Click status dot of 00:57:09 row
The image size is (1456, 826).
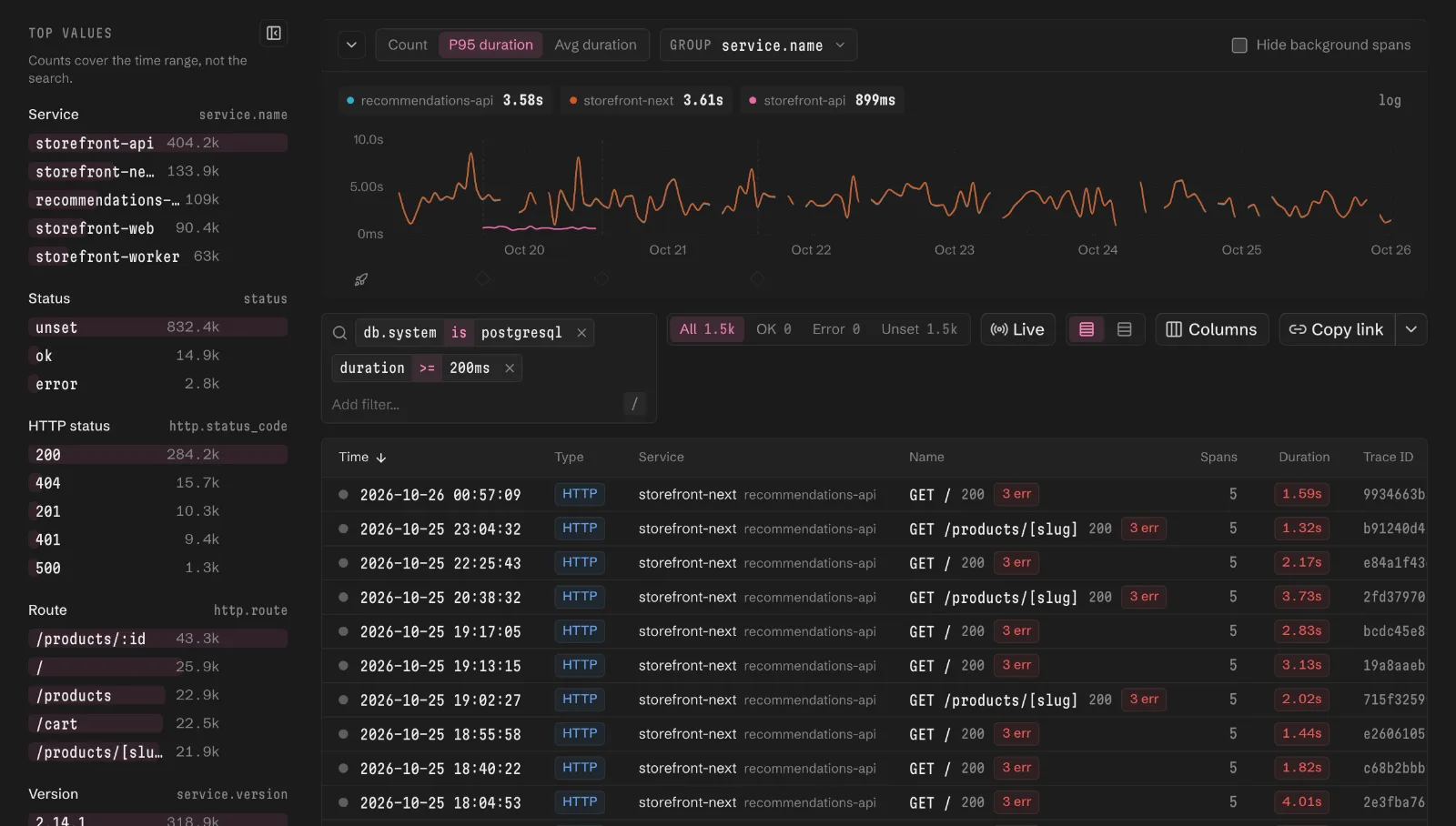click(x=343, y=495)
